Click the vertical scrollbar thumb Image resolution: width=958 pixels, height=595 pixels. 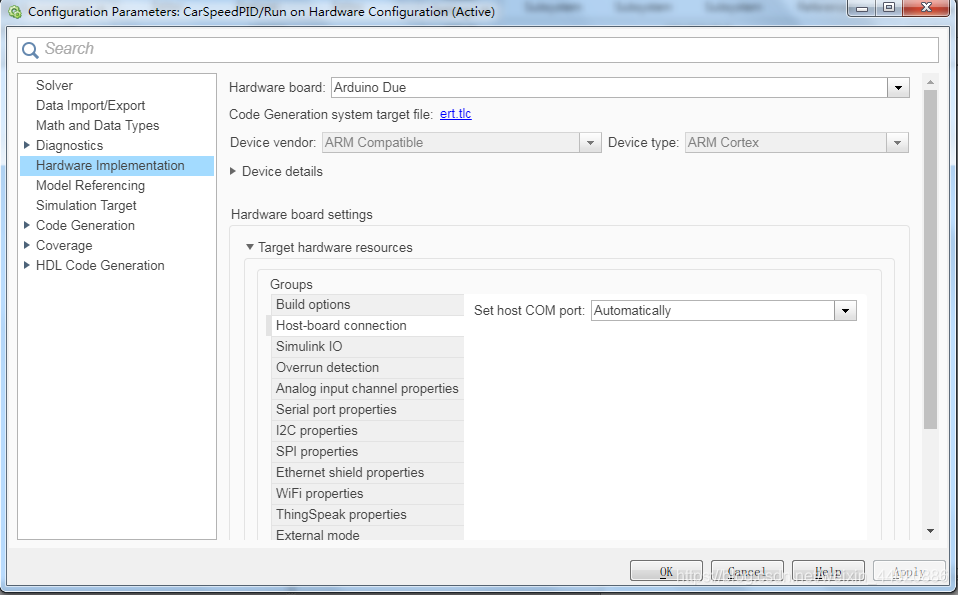point(930,260)
